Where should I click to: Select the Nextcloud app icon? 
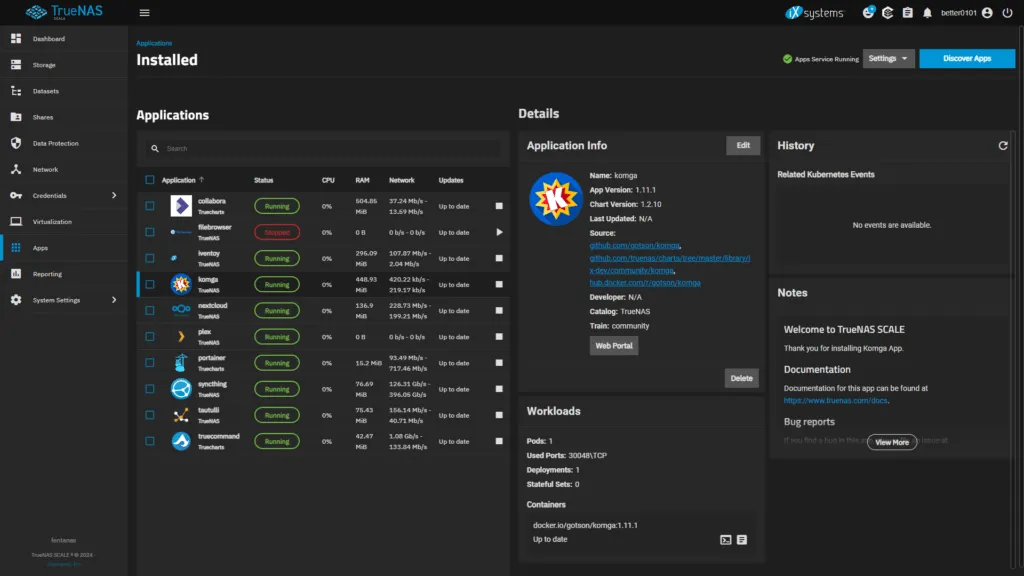click(x=180, y=310)
